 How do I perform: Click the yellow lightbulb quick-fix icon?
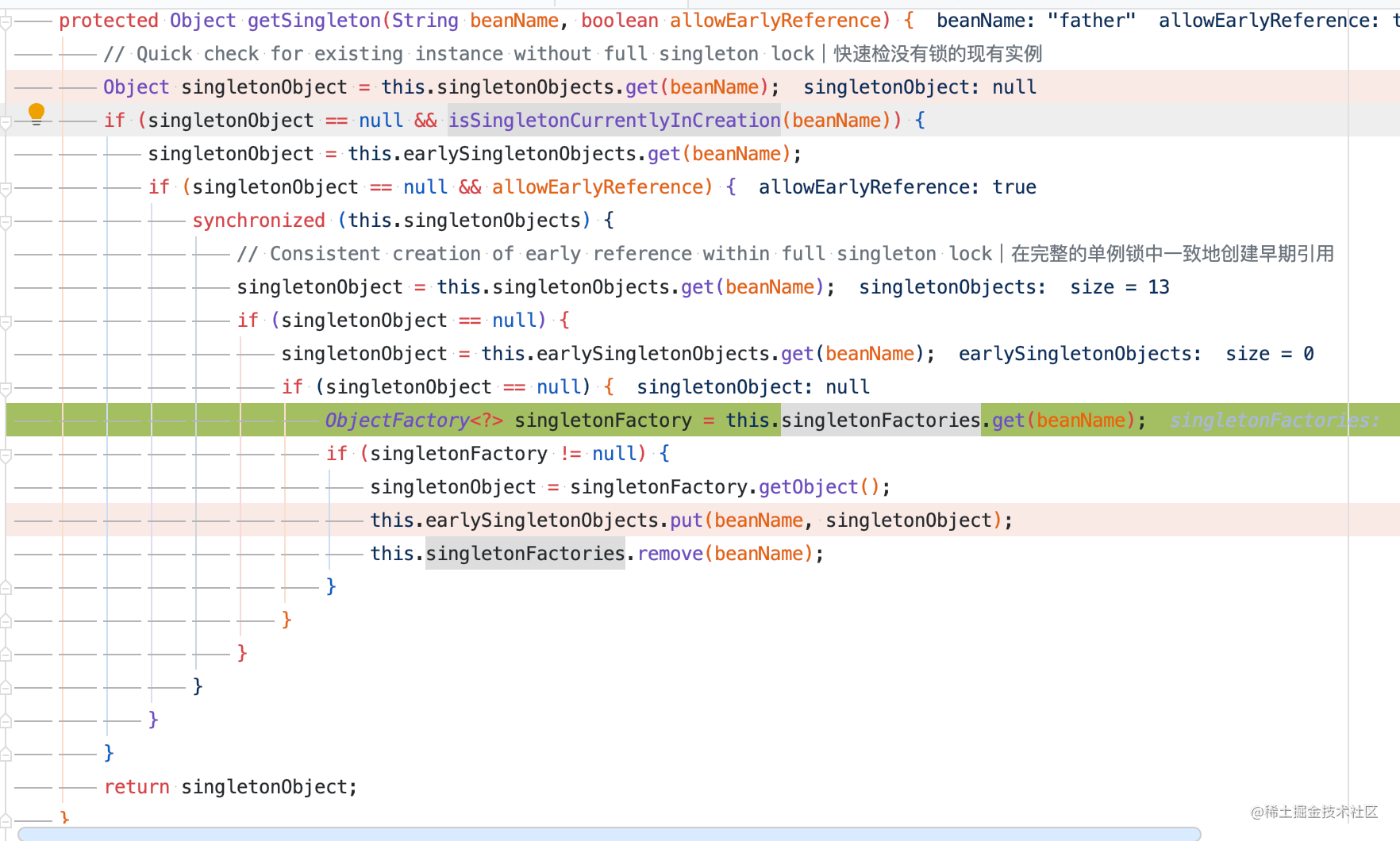(37, 114)
